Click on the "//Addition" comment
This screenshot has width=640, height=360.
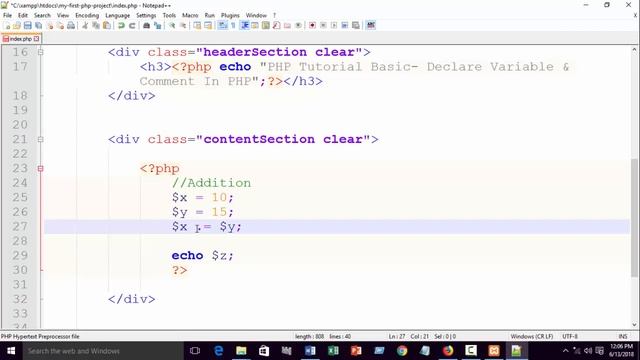211,183
